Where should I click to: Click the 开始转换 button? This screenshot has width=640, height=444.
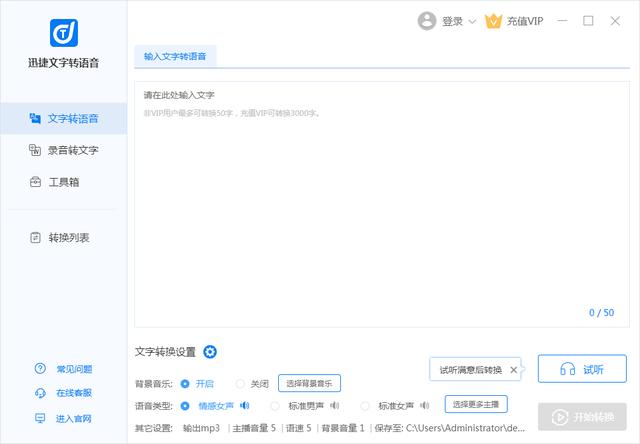point(582,417)
